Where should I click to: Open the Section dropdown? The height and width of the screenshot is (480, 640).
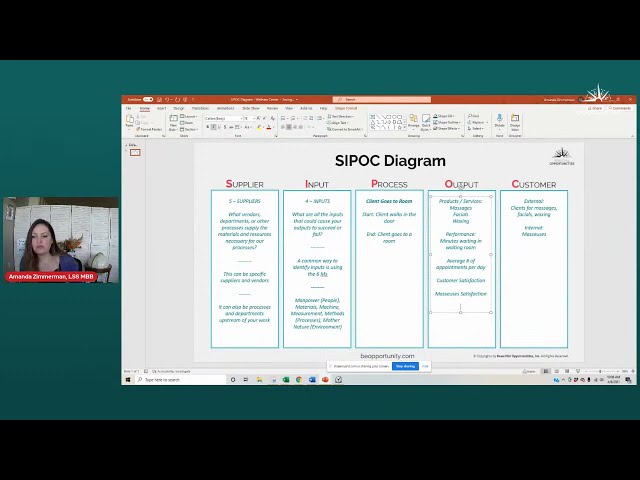pos(189,129)
